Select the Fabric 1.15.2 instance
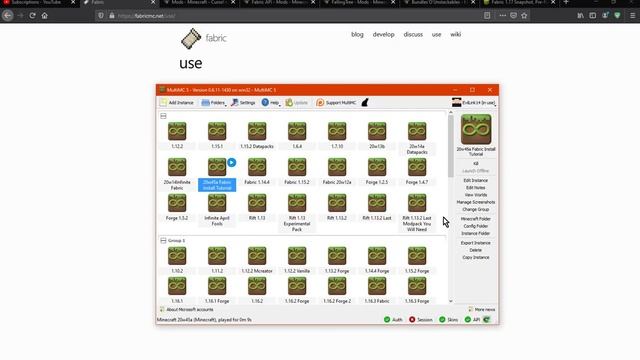The height and width of the screenshot is (360, 640). (x=297, y=171)
